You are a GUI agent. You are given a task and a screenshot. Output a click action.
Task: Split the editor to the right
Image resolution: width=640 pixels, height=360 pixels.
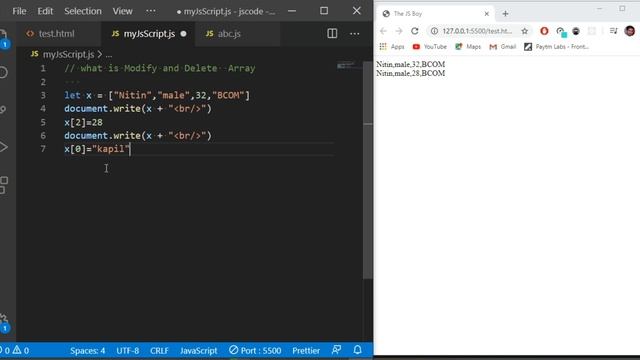pyautogui.click(x=332, y=33)
